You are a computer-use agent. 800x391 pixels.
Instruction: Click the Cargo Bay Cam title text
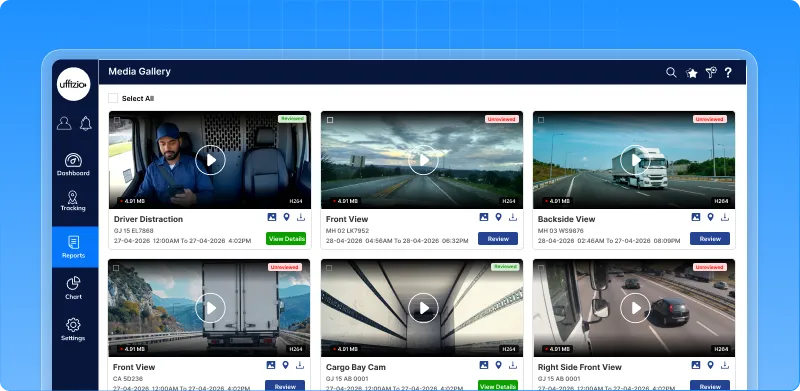(x=356, y=367)
